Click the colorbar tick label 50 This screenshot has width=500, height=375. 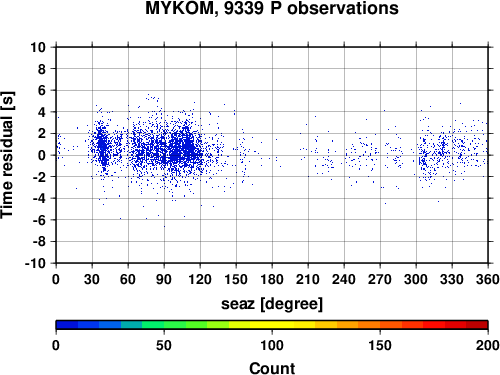click(164, 345)
